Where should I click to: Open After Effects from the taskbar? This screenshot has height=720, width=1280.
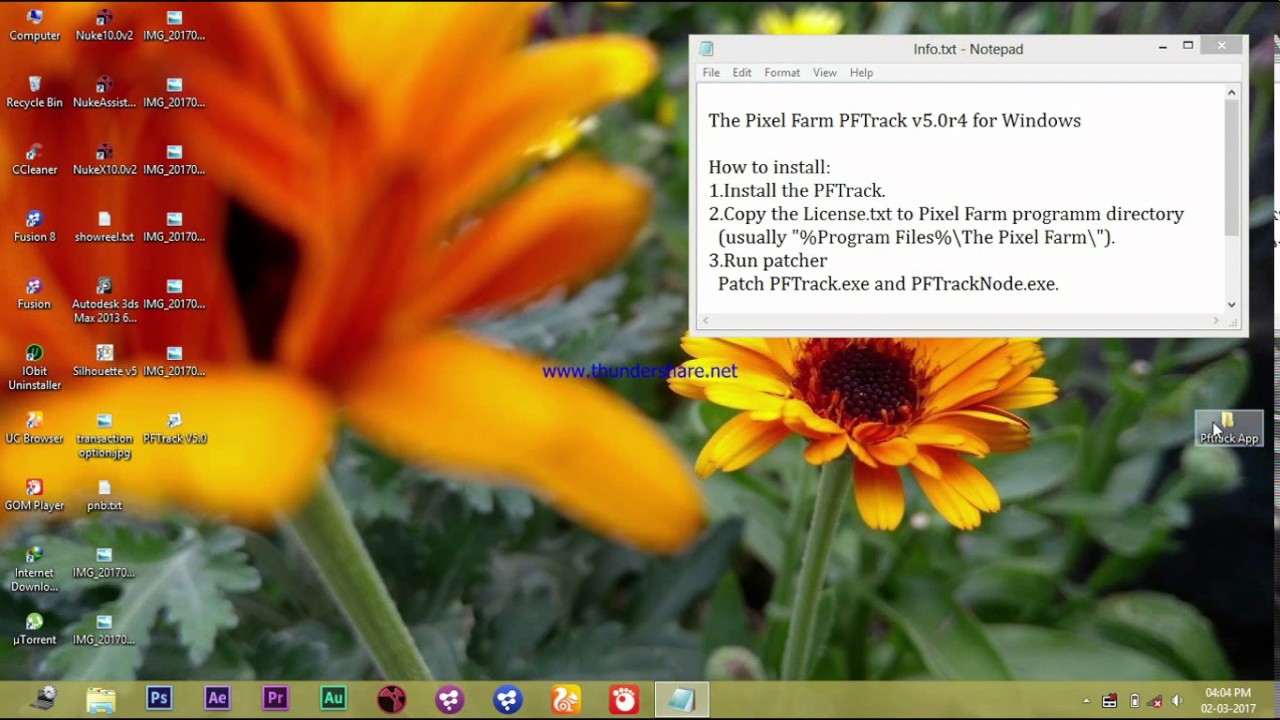click(217, 699)
